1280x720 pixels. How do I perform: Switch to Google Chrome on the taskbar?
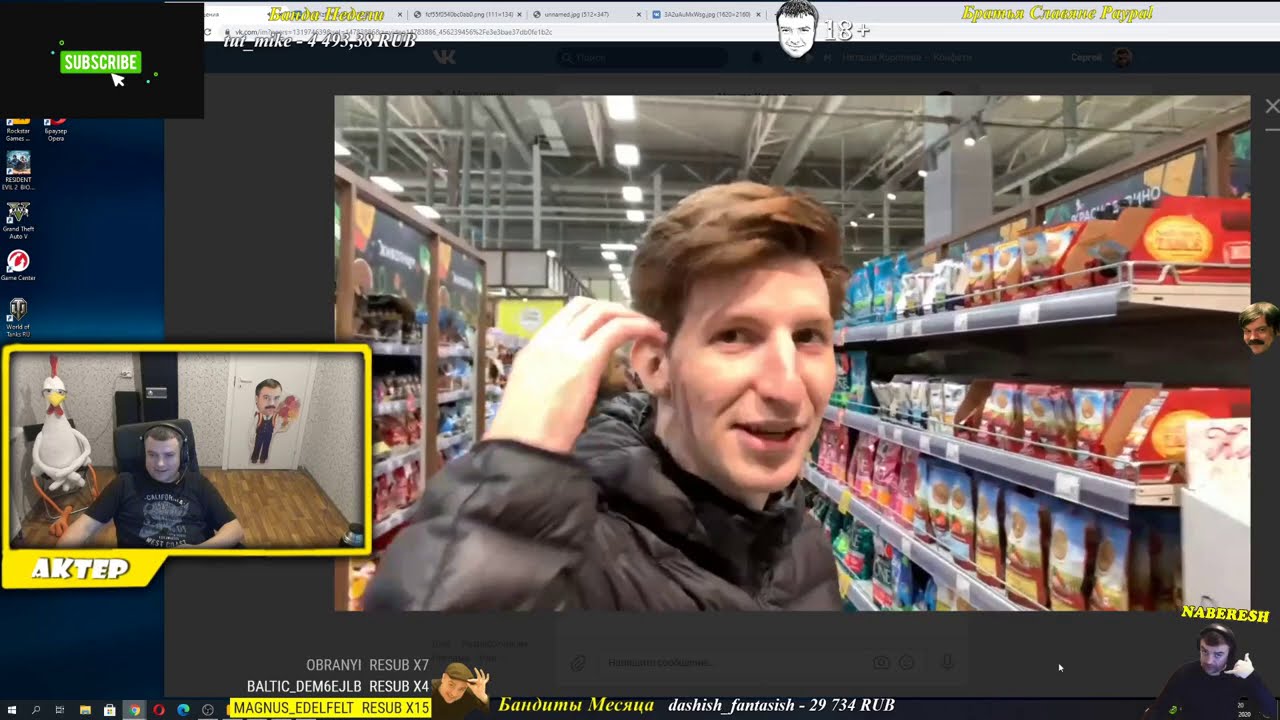click(x=134, y=710)
